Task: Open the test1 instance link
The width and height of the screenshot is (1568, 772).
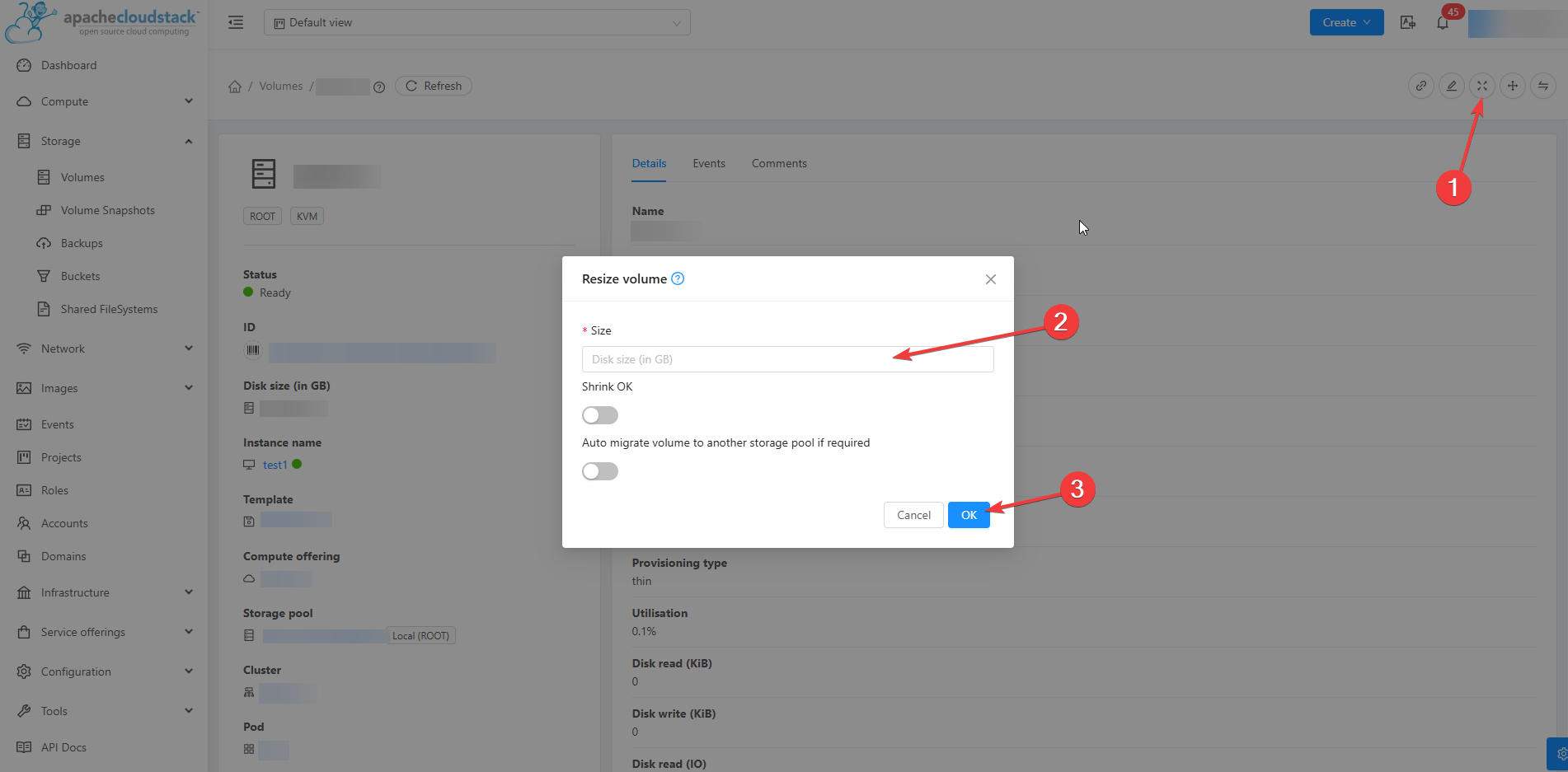Action: [275, 465]
